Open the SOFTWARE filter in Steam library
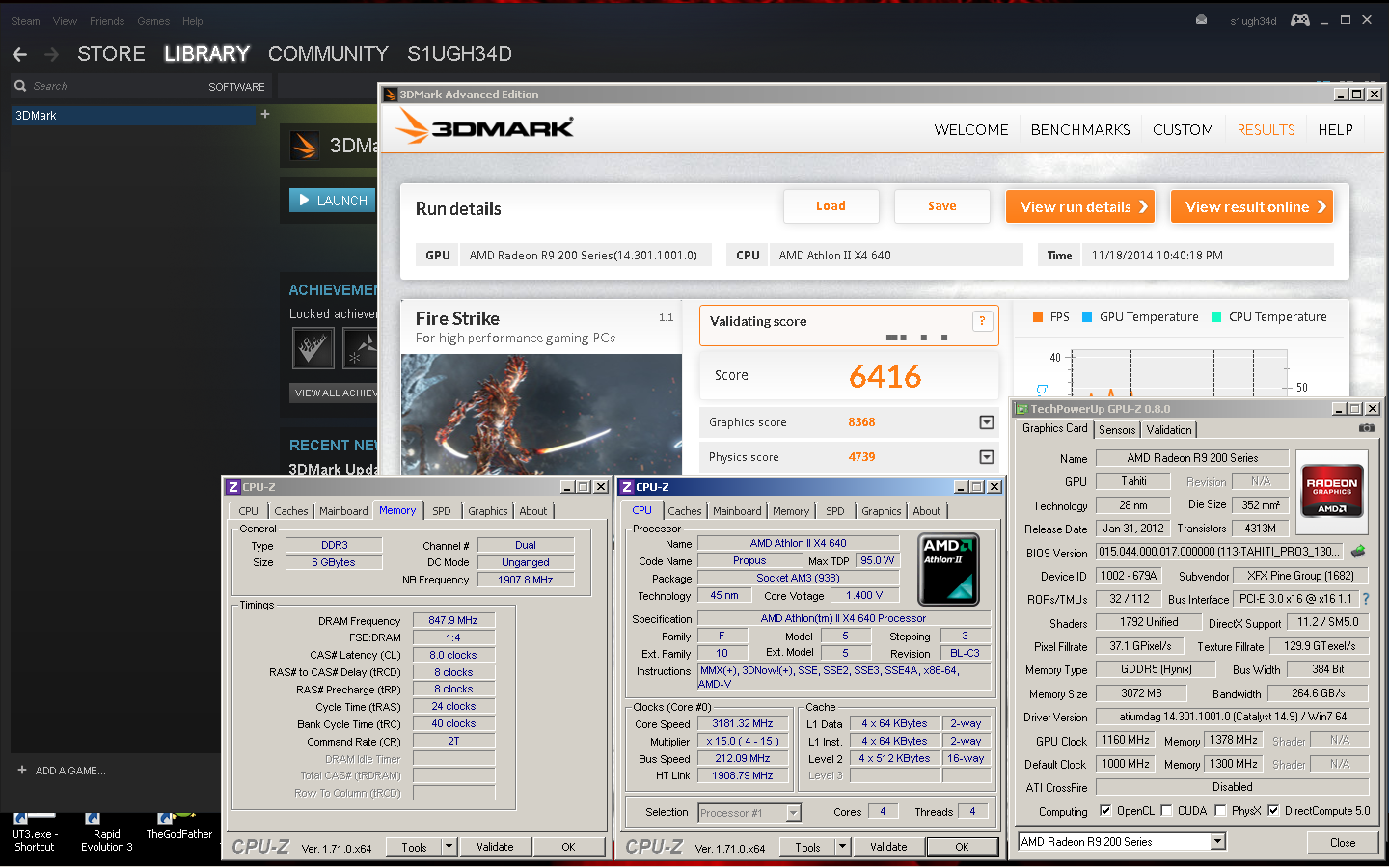 (236, 87)
